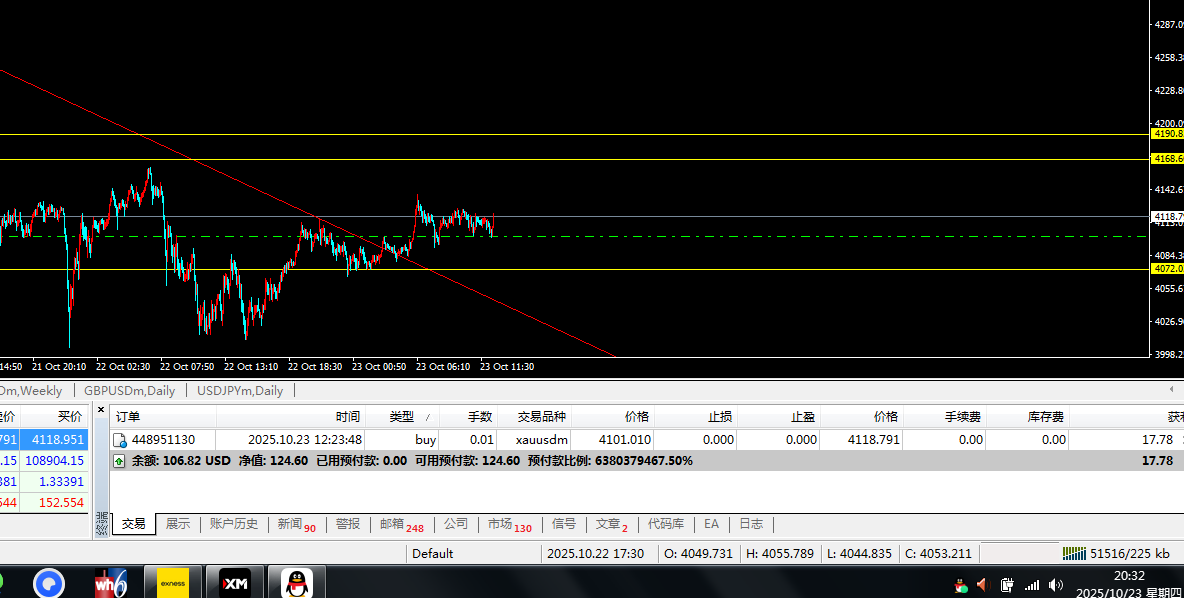Sort orders by the 时间 column header
Image resolution: width=1184 pixels, height=598 pixels.
347,417
